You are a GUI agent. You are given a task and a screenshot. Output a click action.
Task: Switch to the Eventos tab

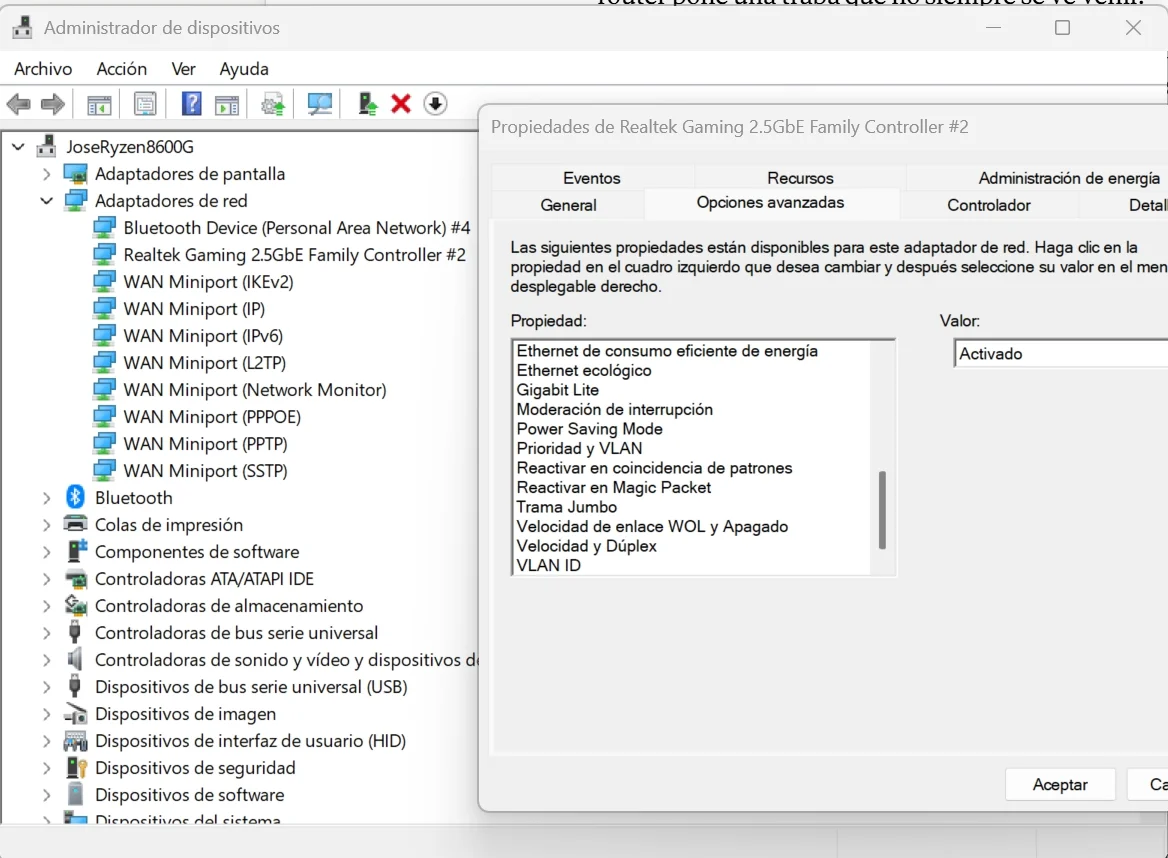tap(591, 178)
